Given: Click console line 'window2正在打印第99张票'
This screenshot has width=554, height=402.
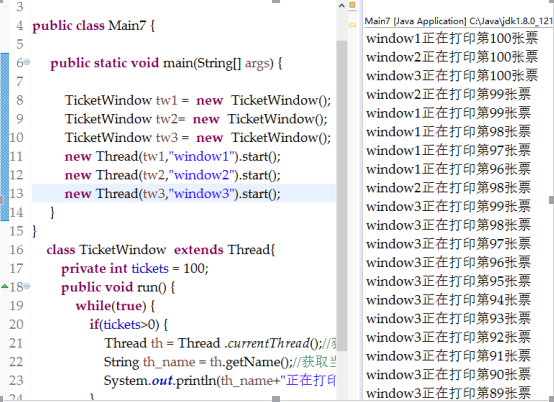Looking at the screenshot, I should (448, 94).
